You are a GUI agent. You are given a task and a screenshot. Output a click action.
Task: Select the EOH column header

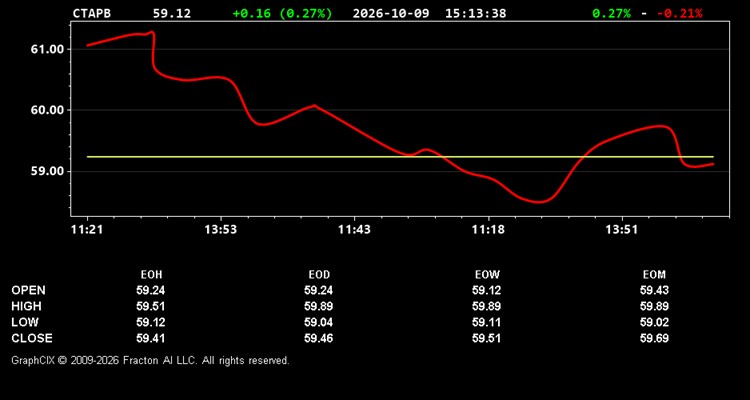151,275
